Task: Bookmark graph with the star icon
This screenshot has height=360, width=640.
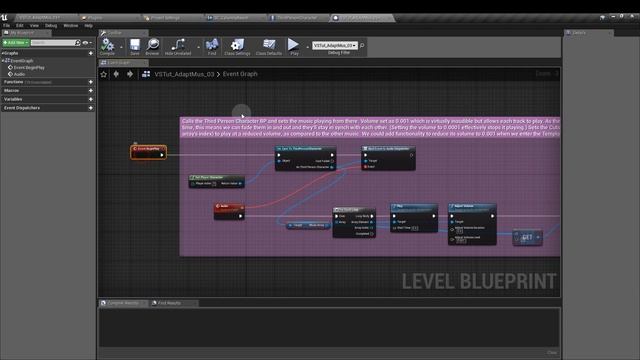Action: (x=104, y=74)
